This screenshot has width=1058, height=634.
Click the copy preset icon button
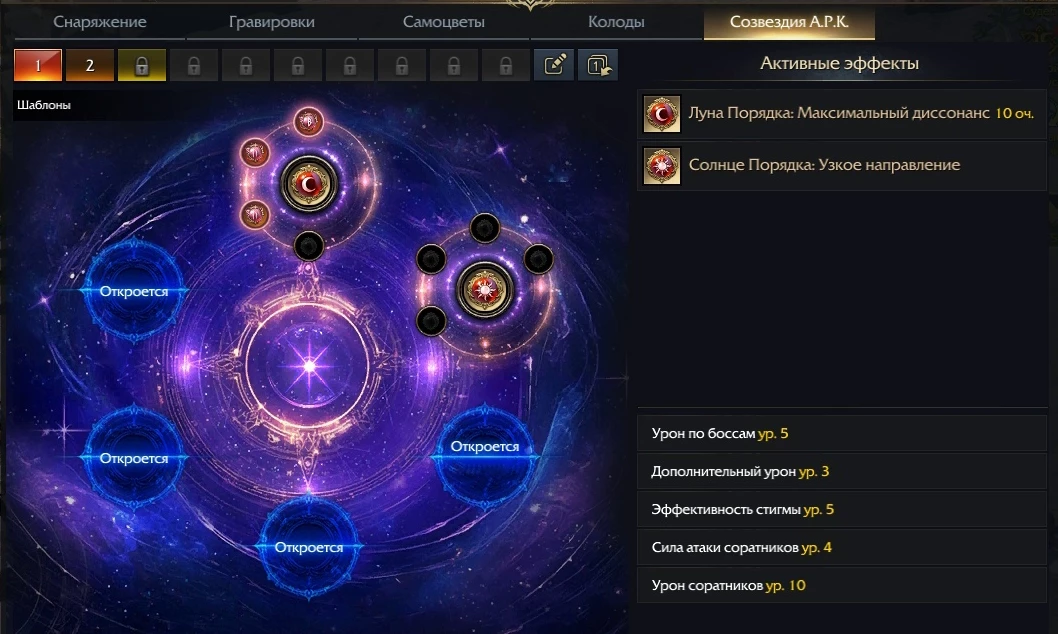click(x=598, y=65)
